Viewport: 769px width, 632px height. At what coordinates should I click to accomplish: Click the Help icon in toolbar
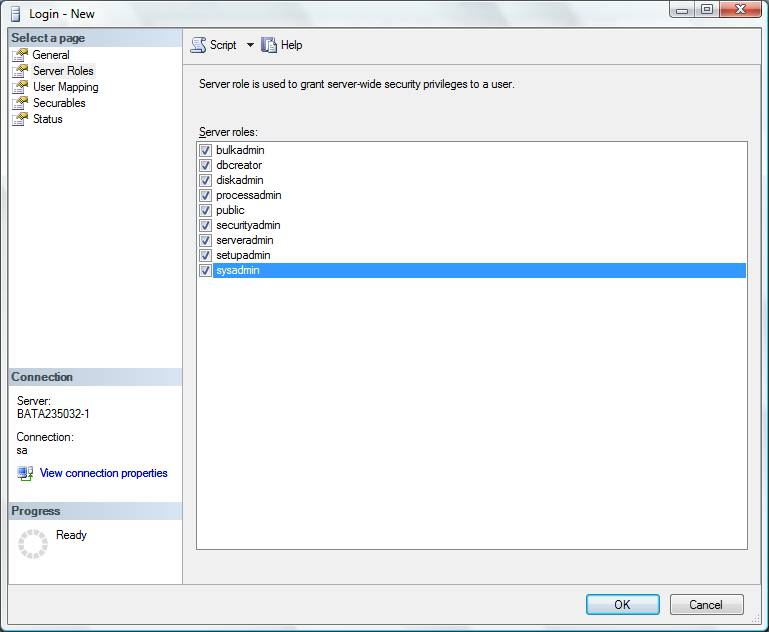point(269,45)
